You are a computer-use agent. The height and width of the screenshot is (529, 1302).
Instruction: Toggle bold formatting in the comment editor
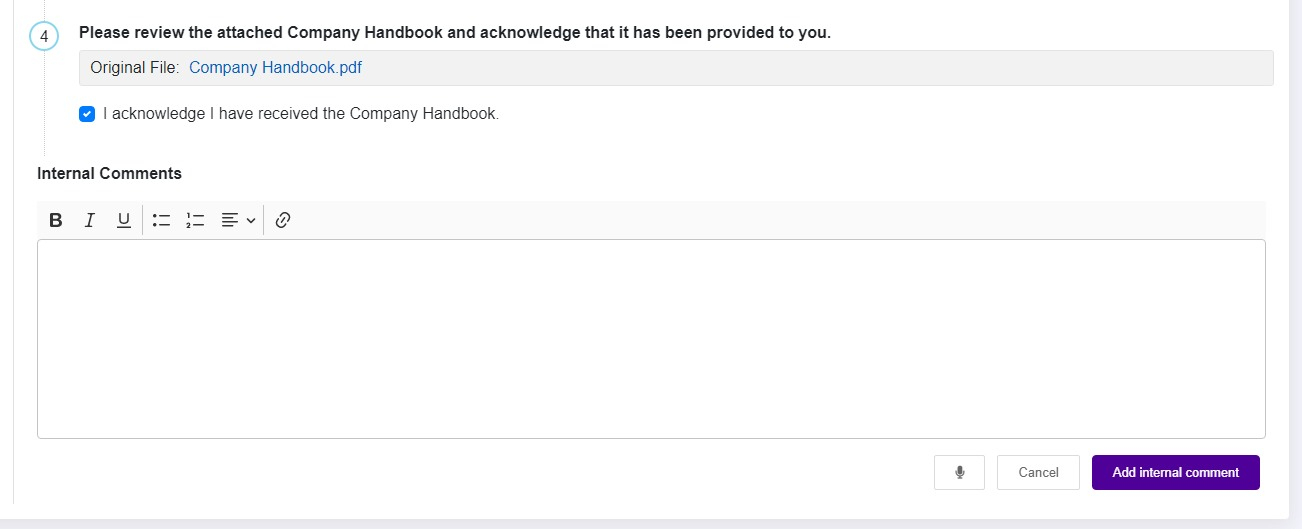point(56,220)
